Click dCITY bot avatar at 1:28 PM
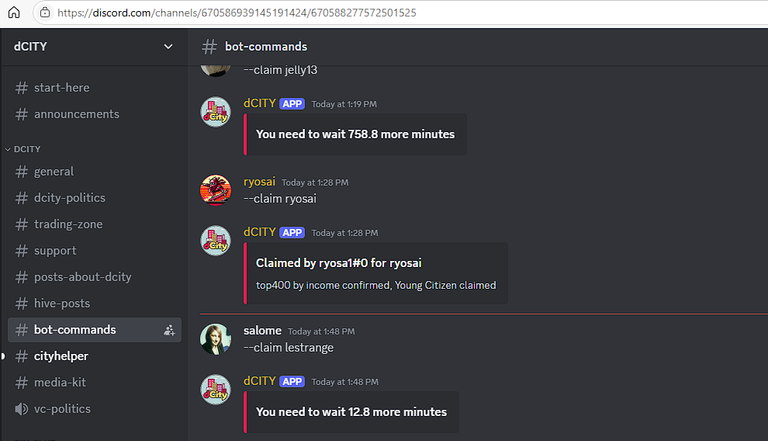 [x=216, y=241]
